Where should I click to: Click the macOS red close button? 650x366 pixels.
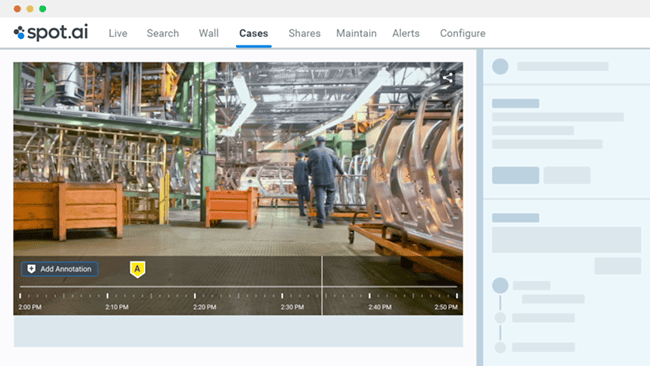click(x=17, y=9)
